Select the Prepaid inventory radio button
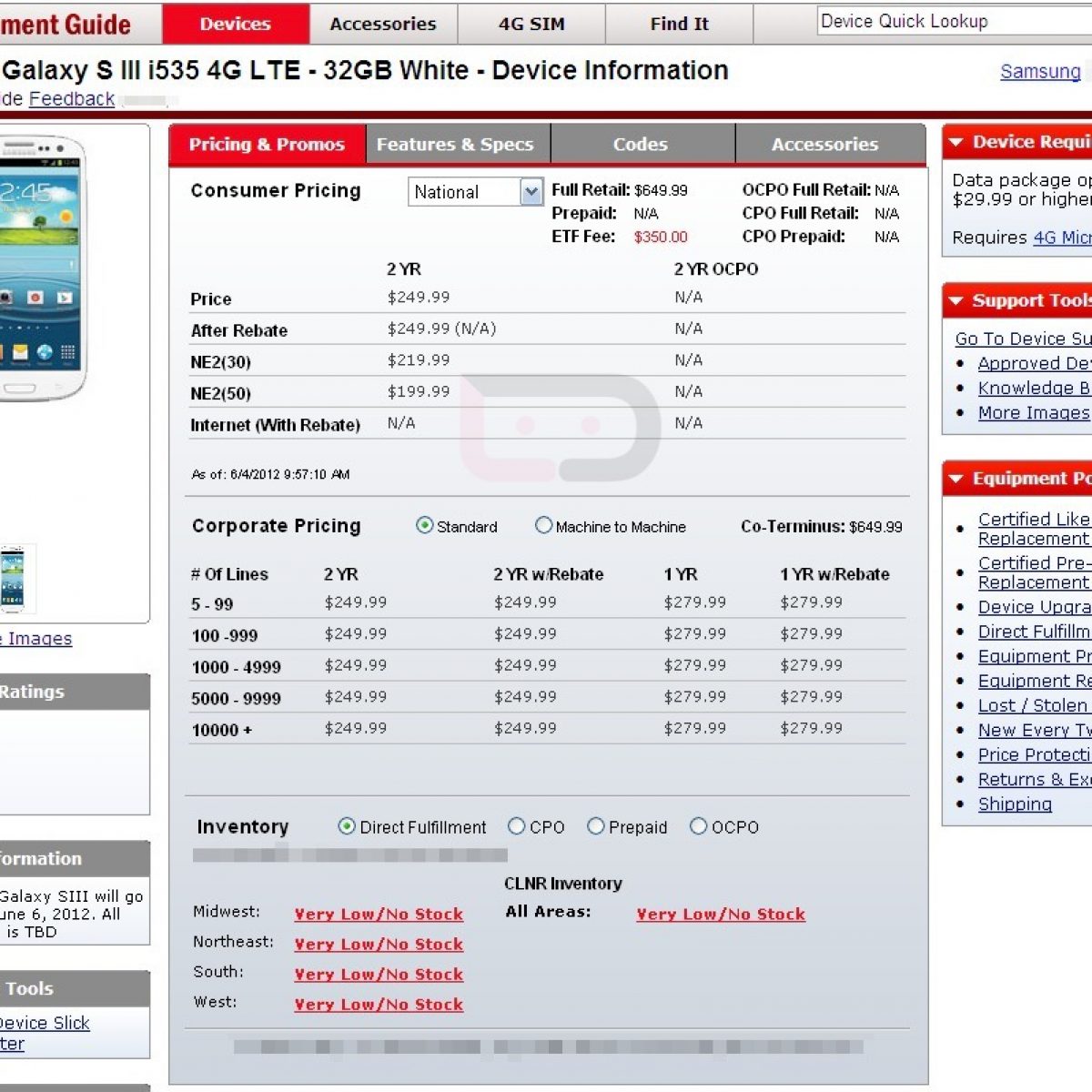 (x=596, y=826)
